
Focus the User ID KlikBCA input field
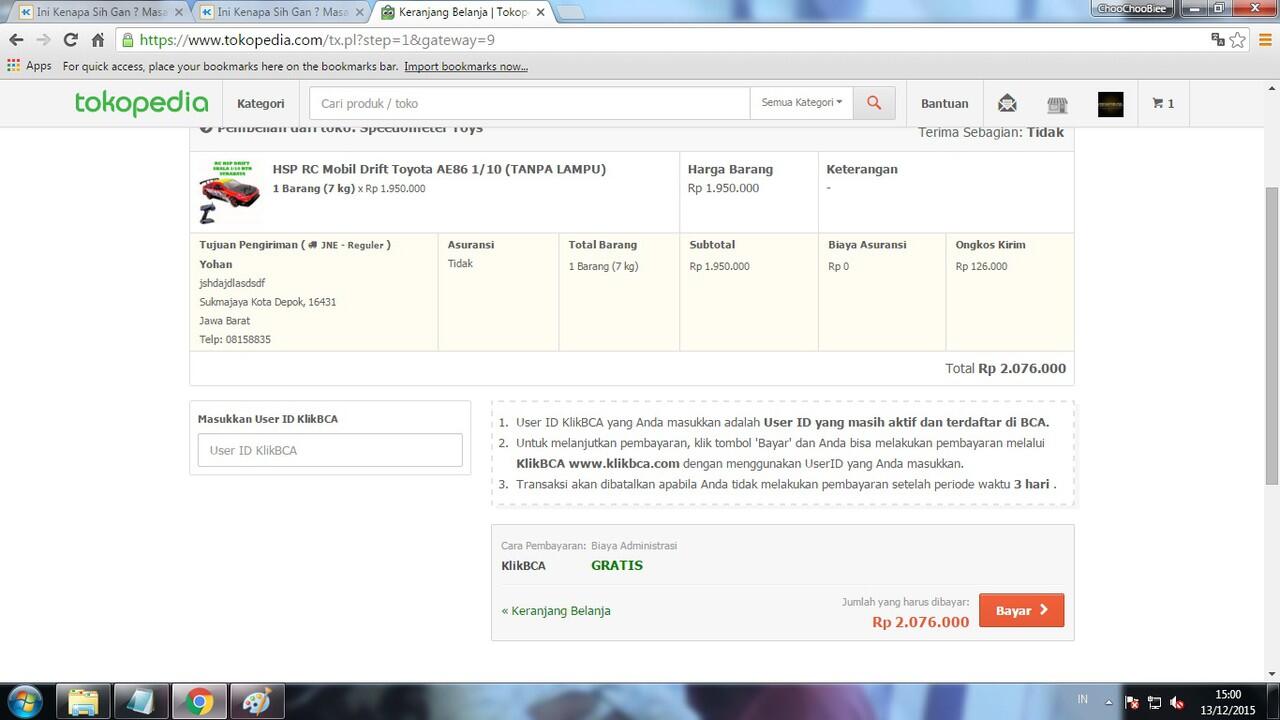click(330, 450)
